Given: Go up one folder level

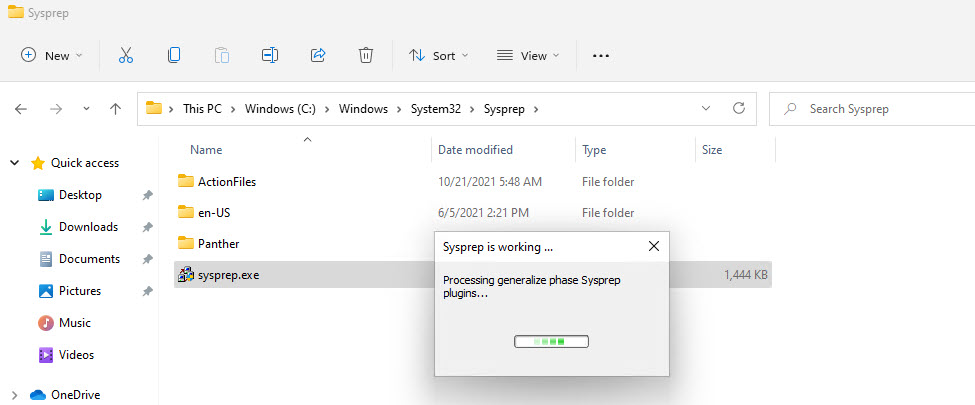Looking at the screenshot, I should [x=115, y=109].
